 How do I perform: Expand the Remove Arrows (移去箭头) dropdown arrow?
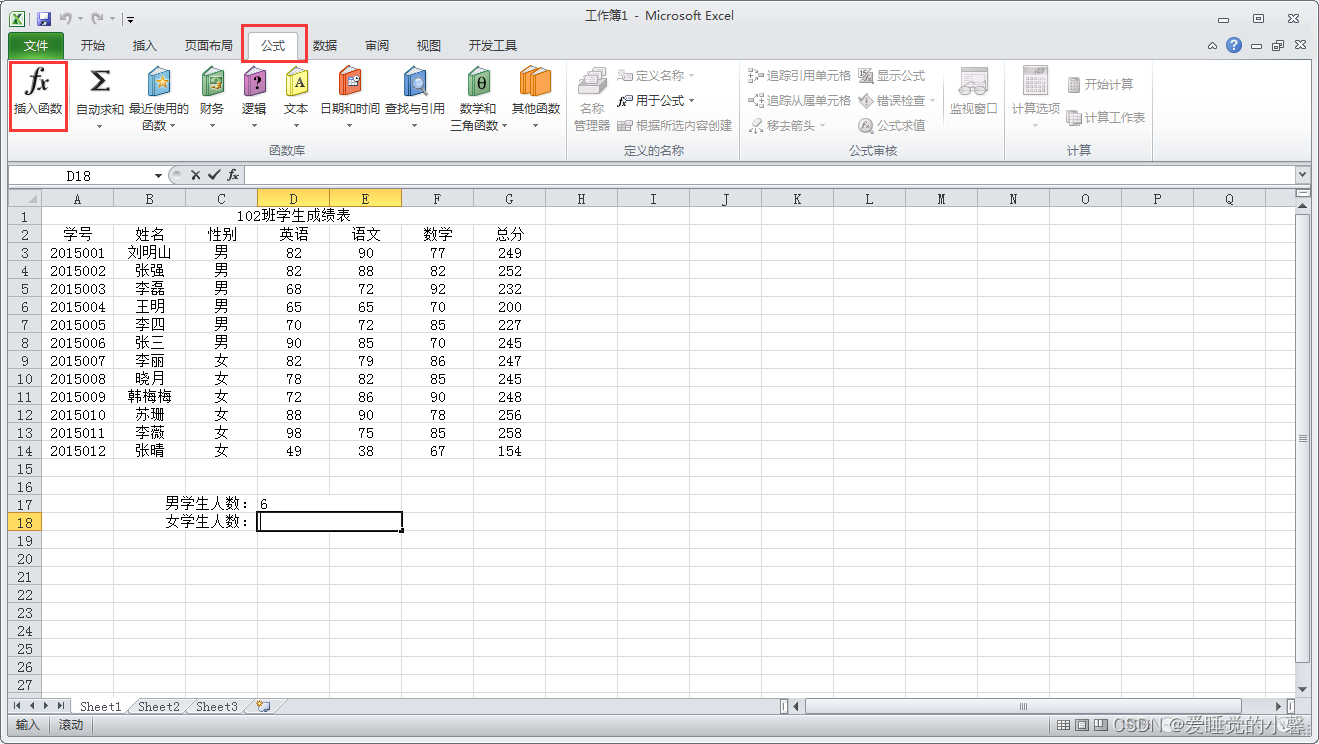822,126
